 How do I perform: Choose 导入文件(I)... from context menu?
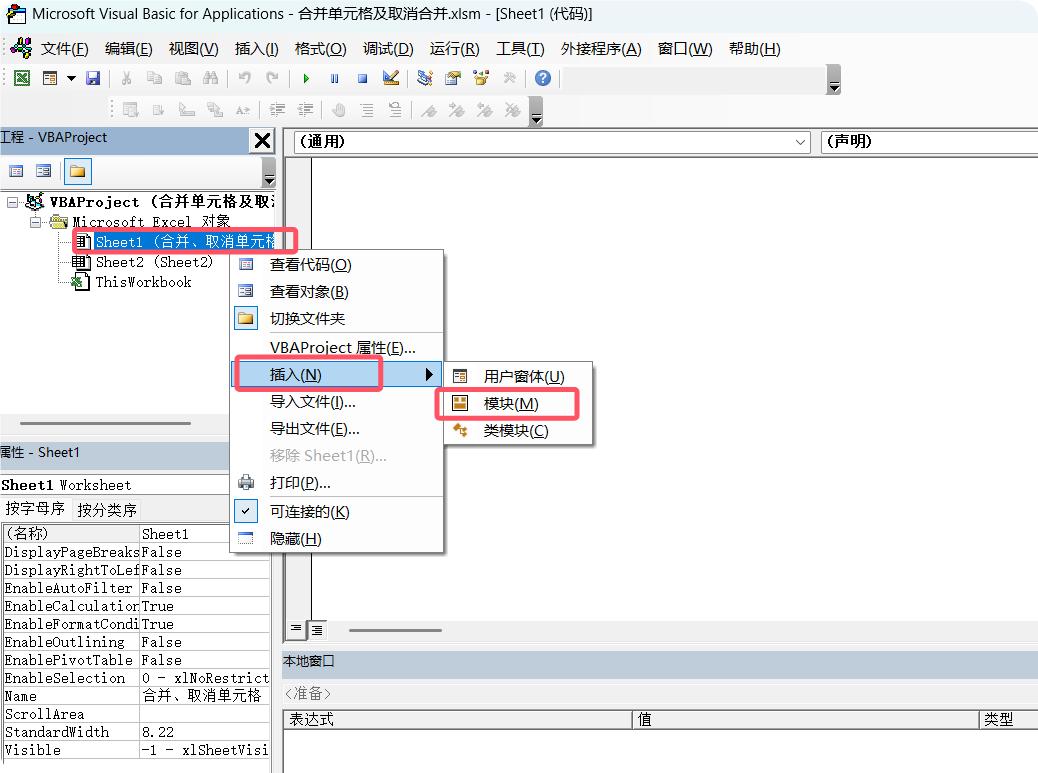(x=336, y=402)
